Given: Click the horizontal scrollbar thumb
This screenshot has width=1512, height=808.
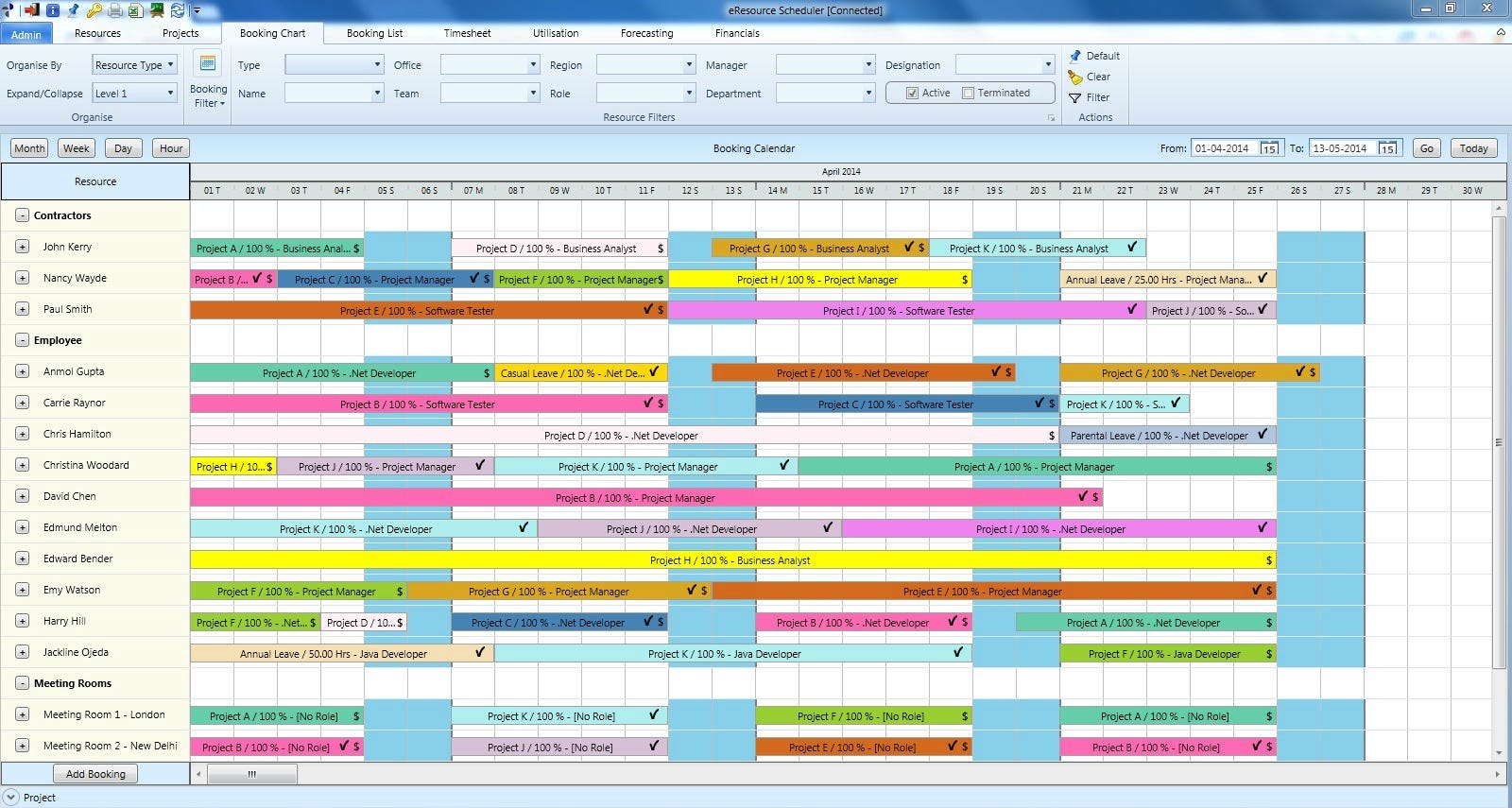Looking at the screenshot, I should point(252,774).
